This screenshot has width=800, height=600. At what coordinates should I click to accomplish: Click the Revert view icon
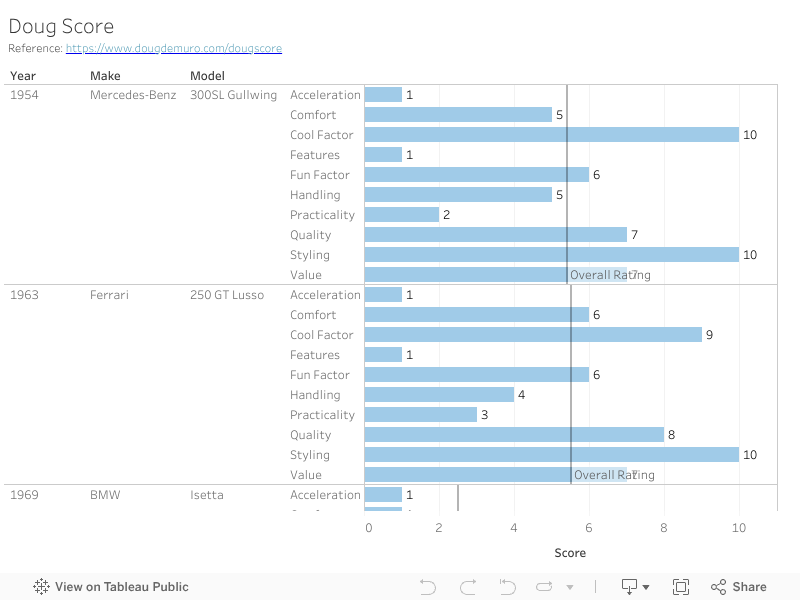(507, 587)
